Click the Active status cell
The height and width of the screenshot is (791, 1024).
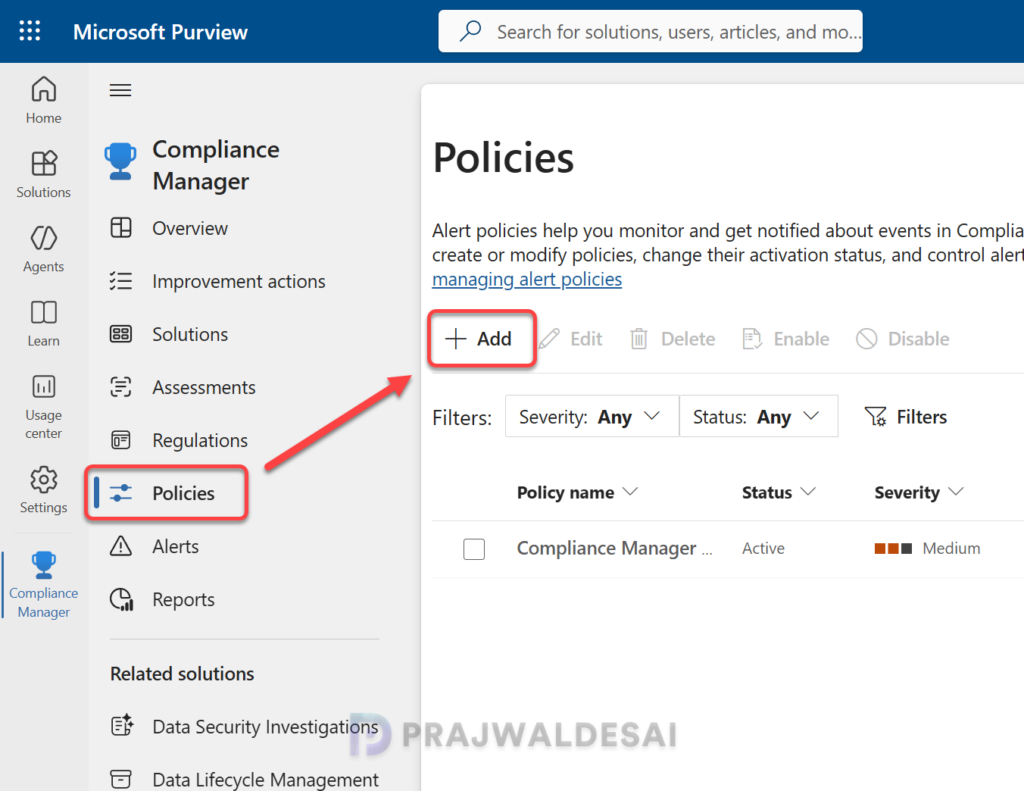(x=763, y=548)
